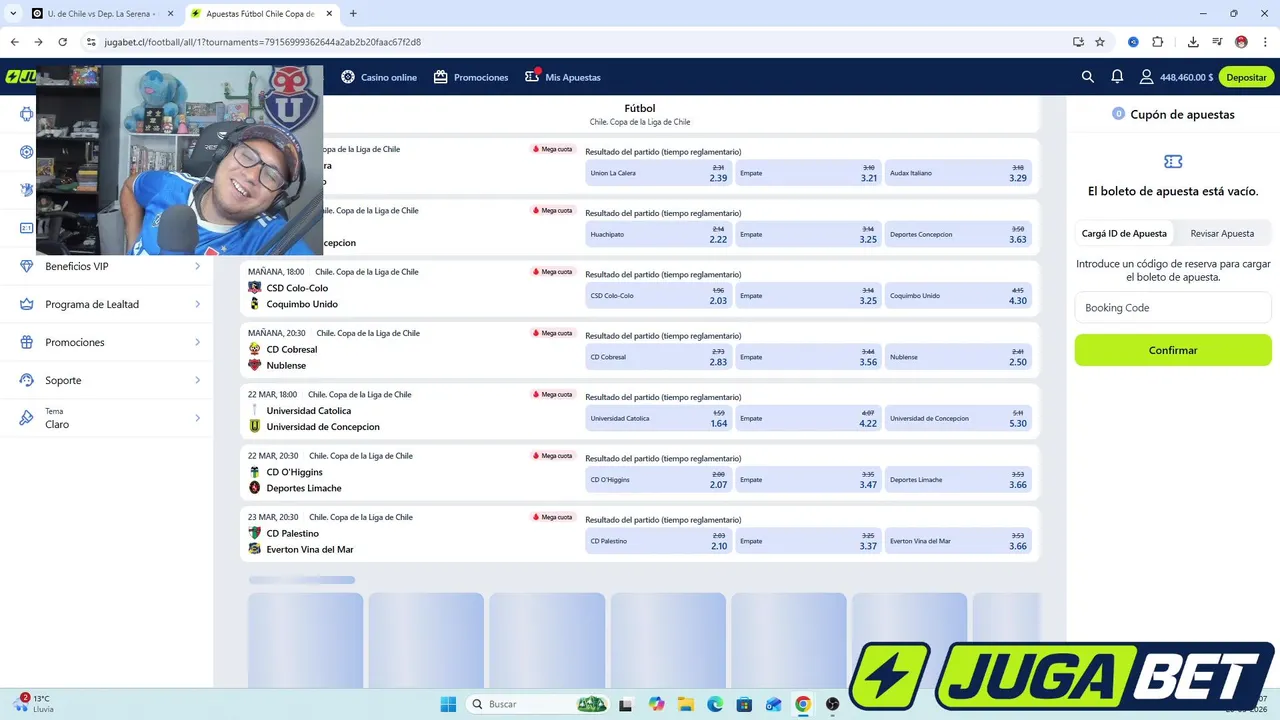This screenshot has width=1280, height=720.
Task: Click the Cupón de apuestas heading
Action: click(1182, 114)
